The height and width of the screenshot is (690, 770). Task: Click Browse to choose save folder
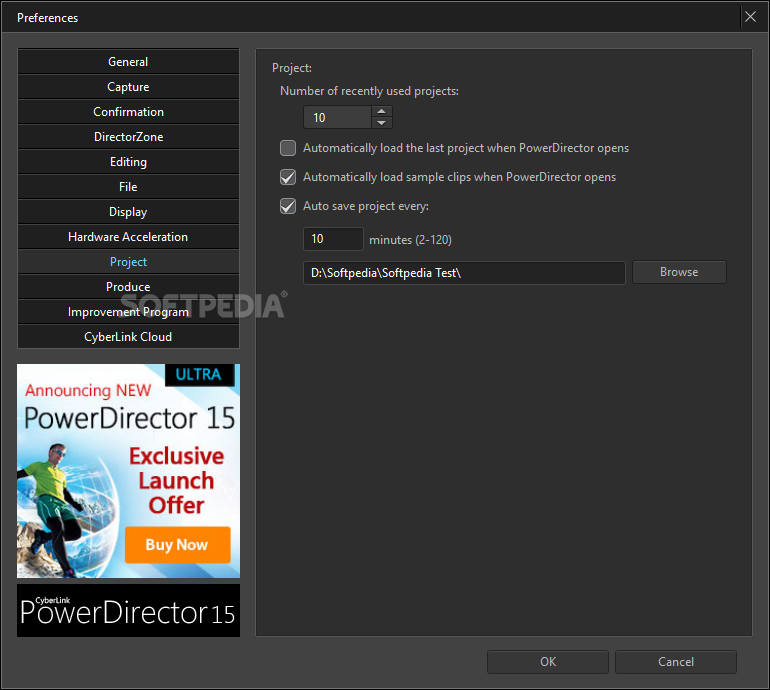pyautogui.click(x=679, y=272)
